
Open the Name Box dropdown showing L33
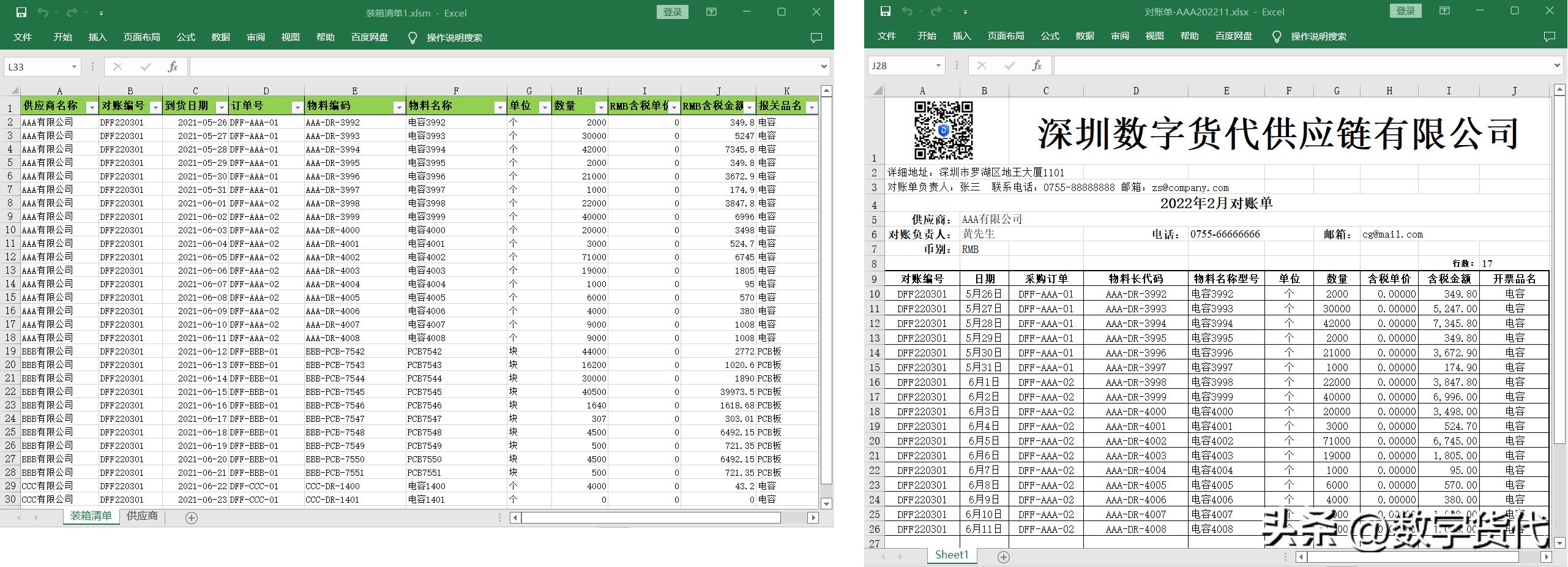pyautogui.click(x=76, y=66)
